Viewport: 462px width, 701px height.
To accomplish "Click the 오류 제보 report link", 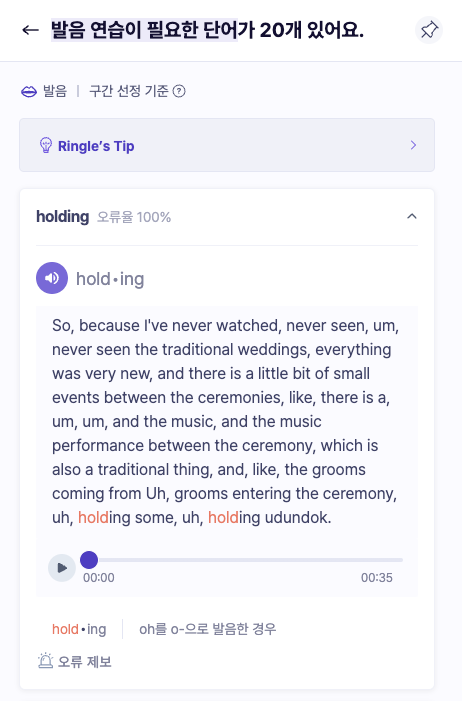I will tap(85, 661).
